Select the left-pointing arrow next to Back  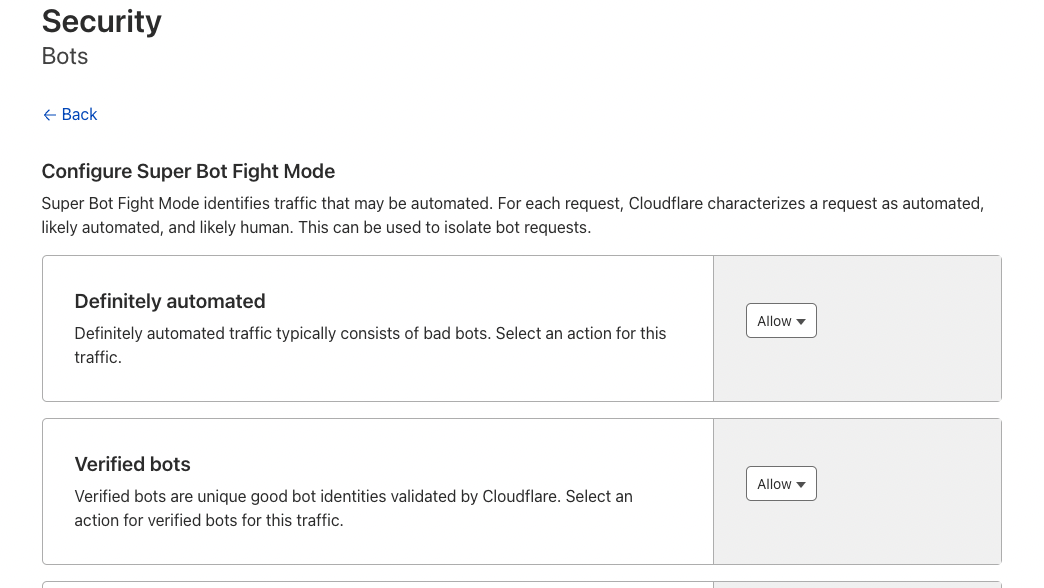[x=49, y=114]
